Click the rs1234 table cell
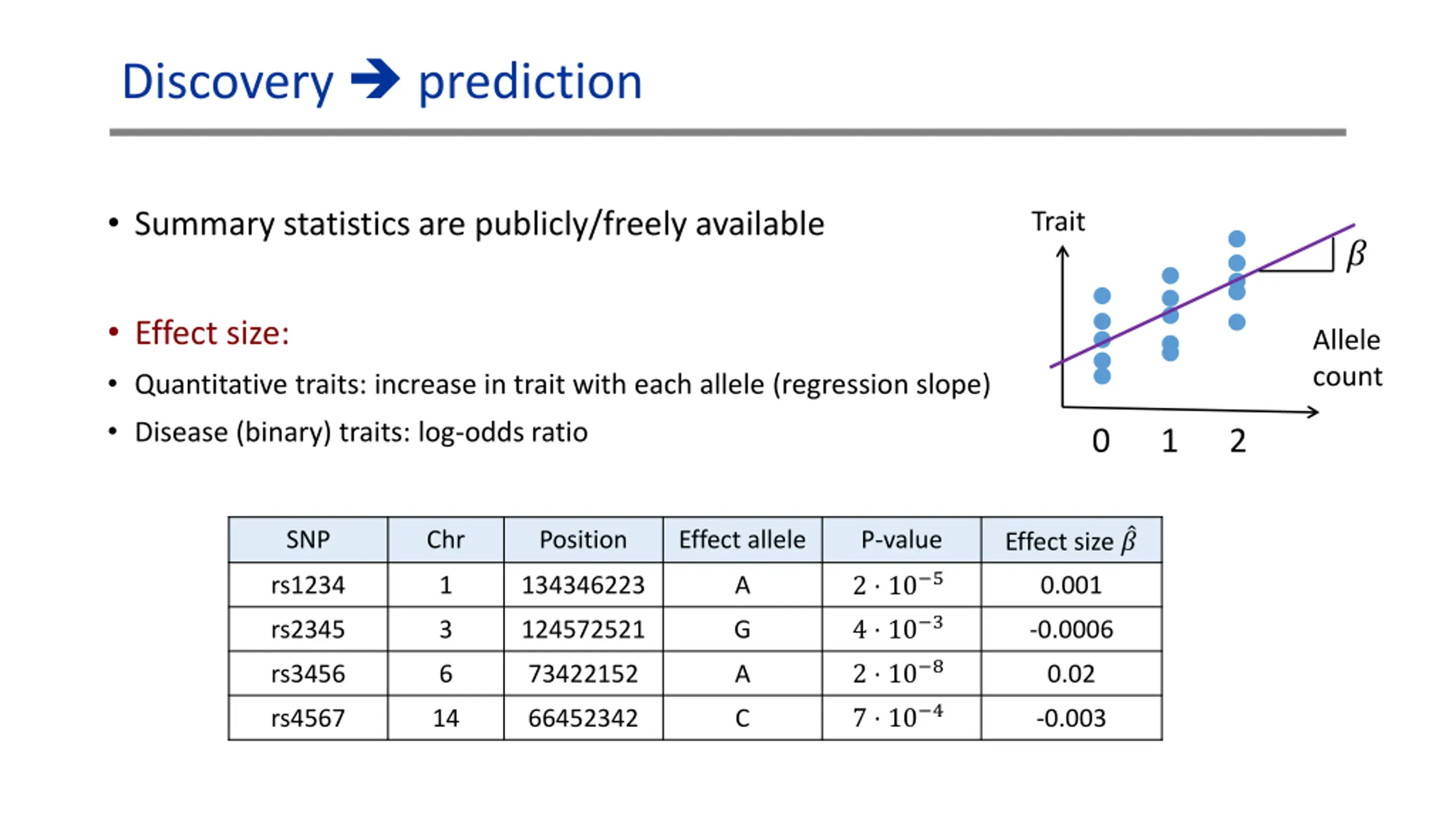The image size is (1456, 819). click(x=308, y=585)
